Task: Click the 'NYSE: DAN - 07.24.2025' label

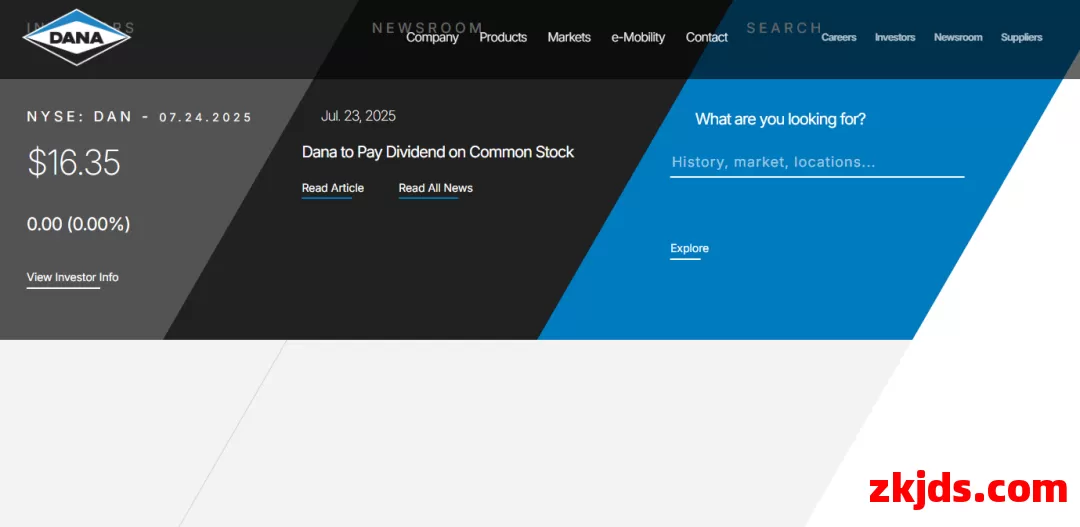Action: coord(140,117)
